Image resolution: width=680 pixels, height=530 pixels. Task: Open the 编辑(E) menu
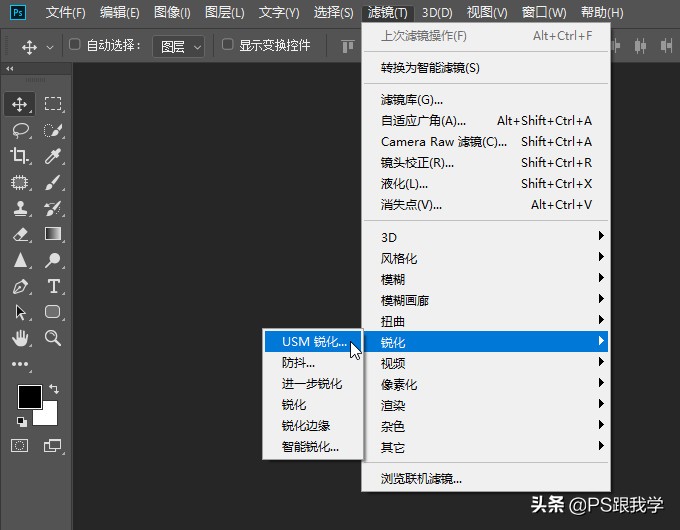119,12
